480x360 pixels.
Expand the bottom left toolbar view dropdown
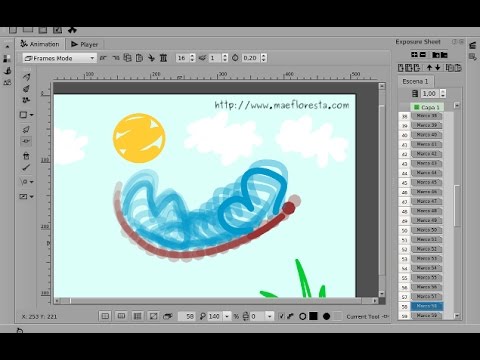click(32, 197)
